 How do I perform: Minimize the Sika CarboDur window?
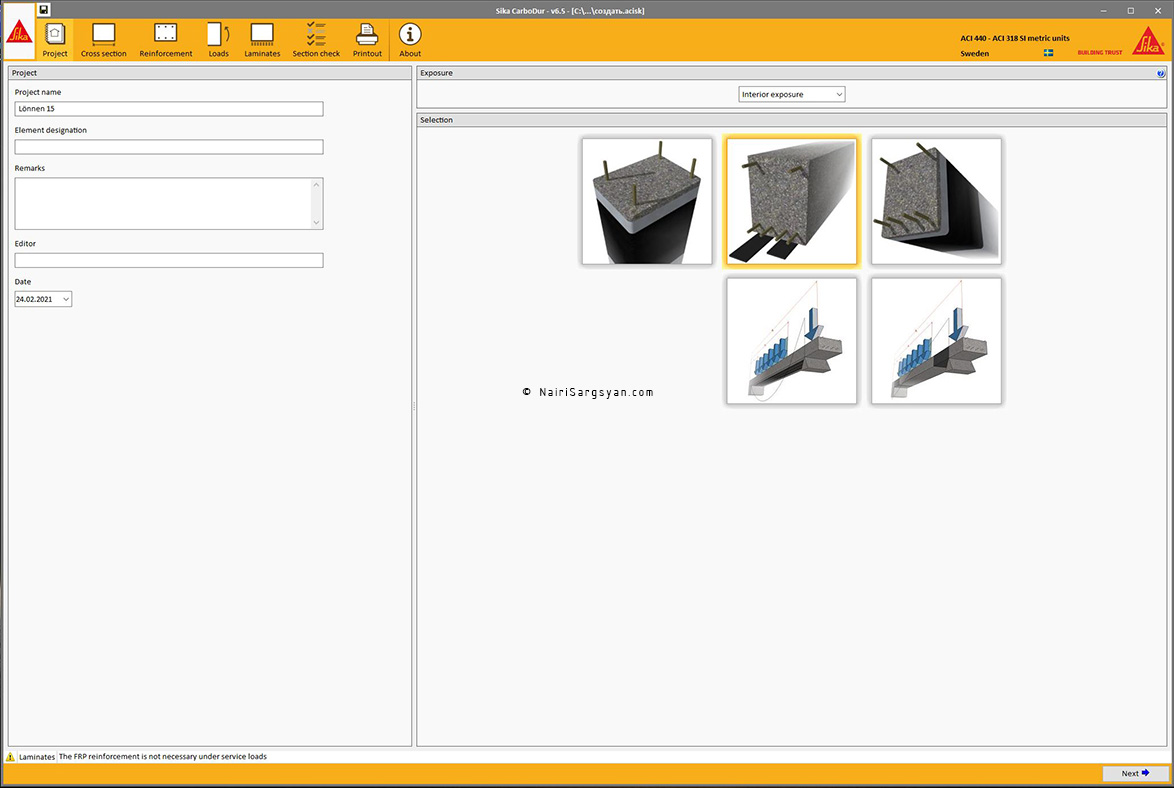click(1104, 10)
